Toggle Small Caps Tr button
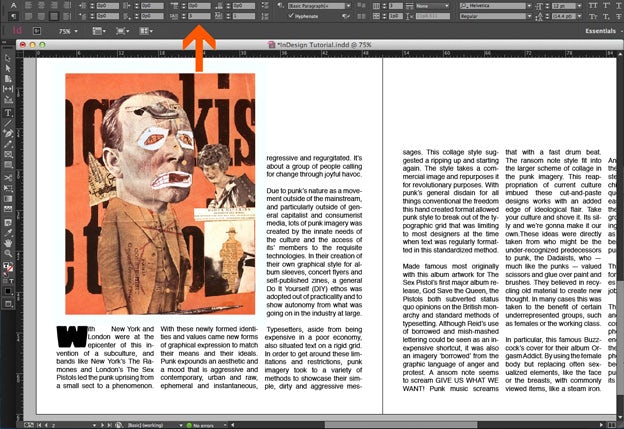 click(593, 16)
